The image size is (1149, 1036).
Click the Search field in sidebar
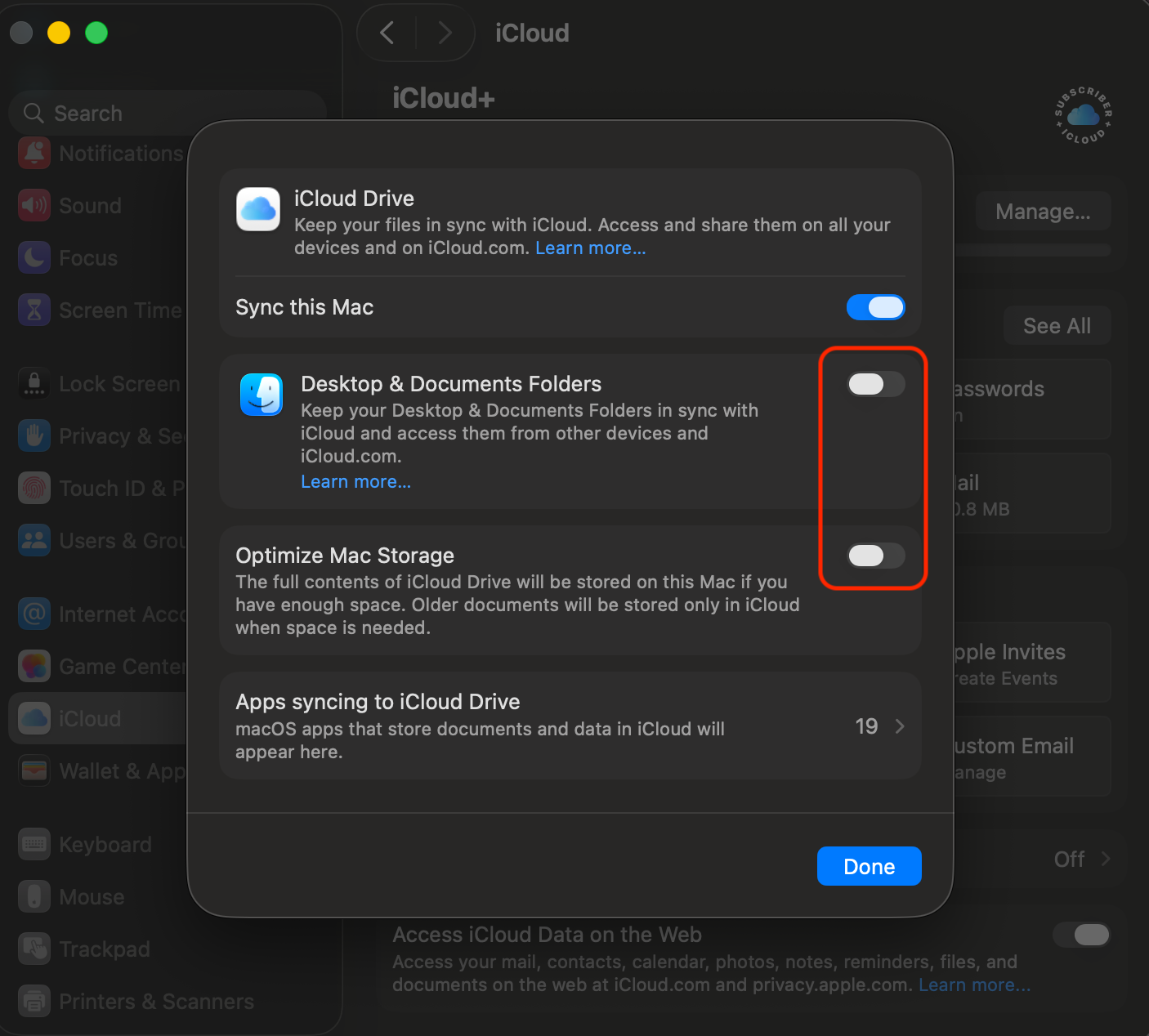pos(168,113)
